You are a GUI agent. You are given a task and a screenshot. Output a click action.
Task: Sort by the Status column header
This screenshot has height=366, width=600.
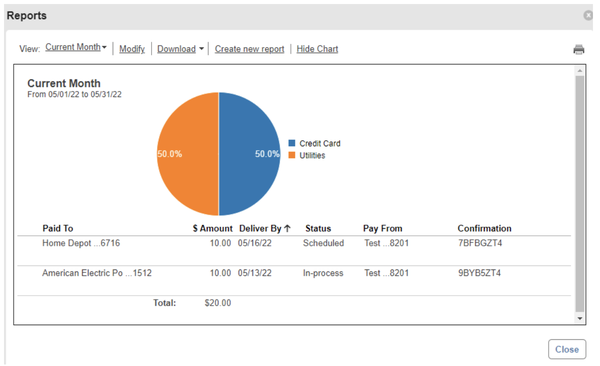[318, 229]
